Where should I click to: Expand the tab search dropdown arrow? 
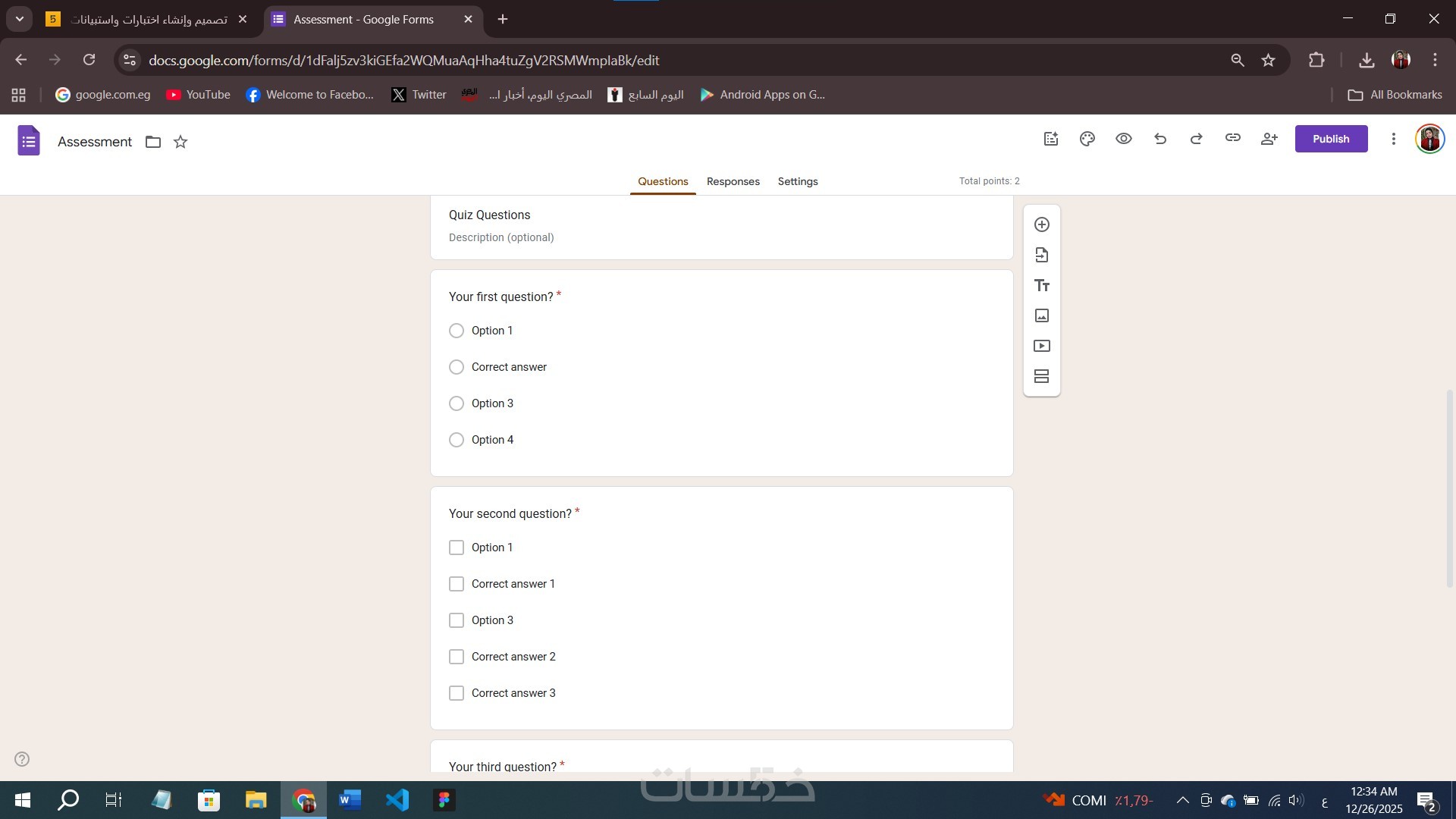(x=20, y=19)
